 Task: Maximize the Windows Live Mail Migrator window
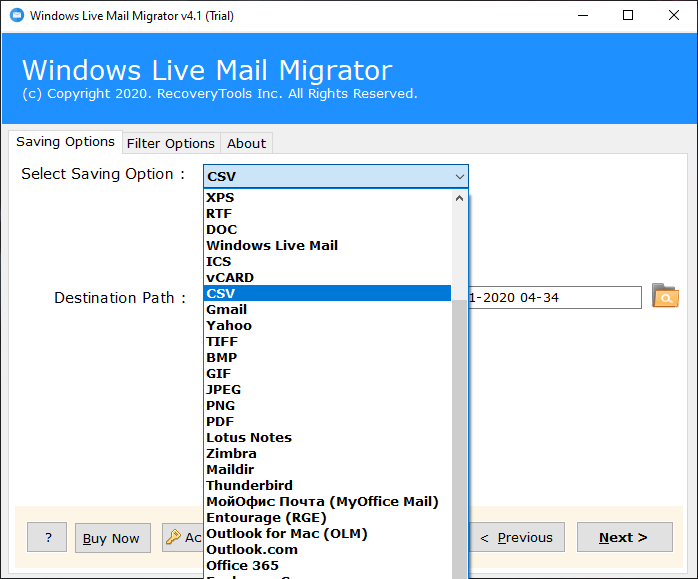(628, 16)
